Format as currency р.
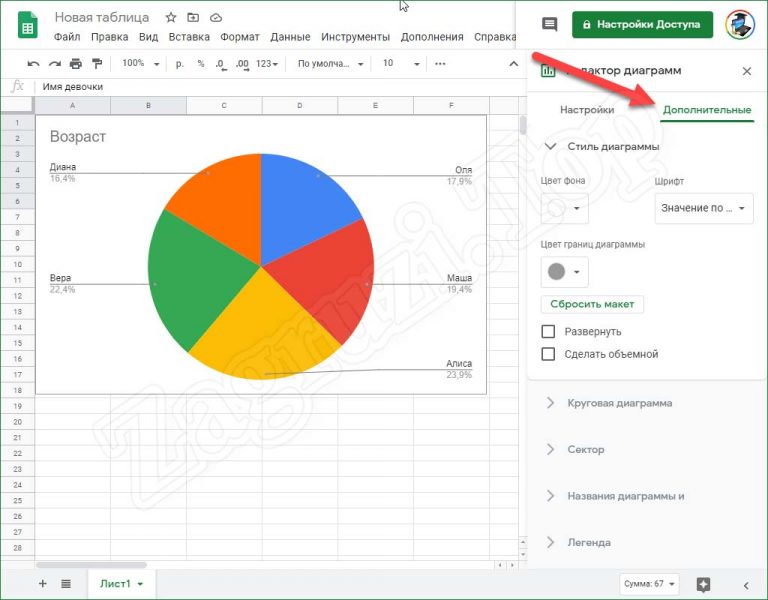The width and height of the screenshot is (768, 600). 180,64
